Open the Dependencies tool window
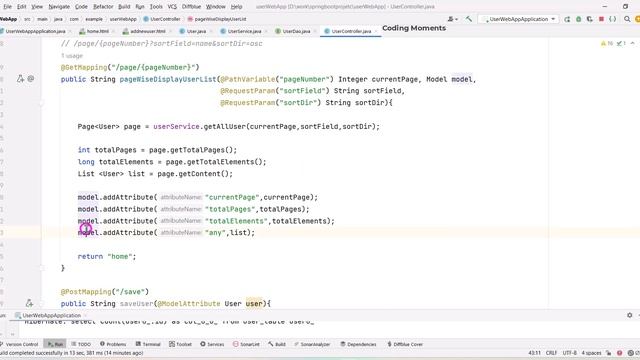The width and height of the screenshot is (640, 360). point(358,344)
